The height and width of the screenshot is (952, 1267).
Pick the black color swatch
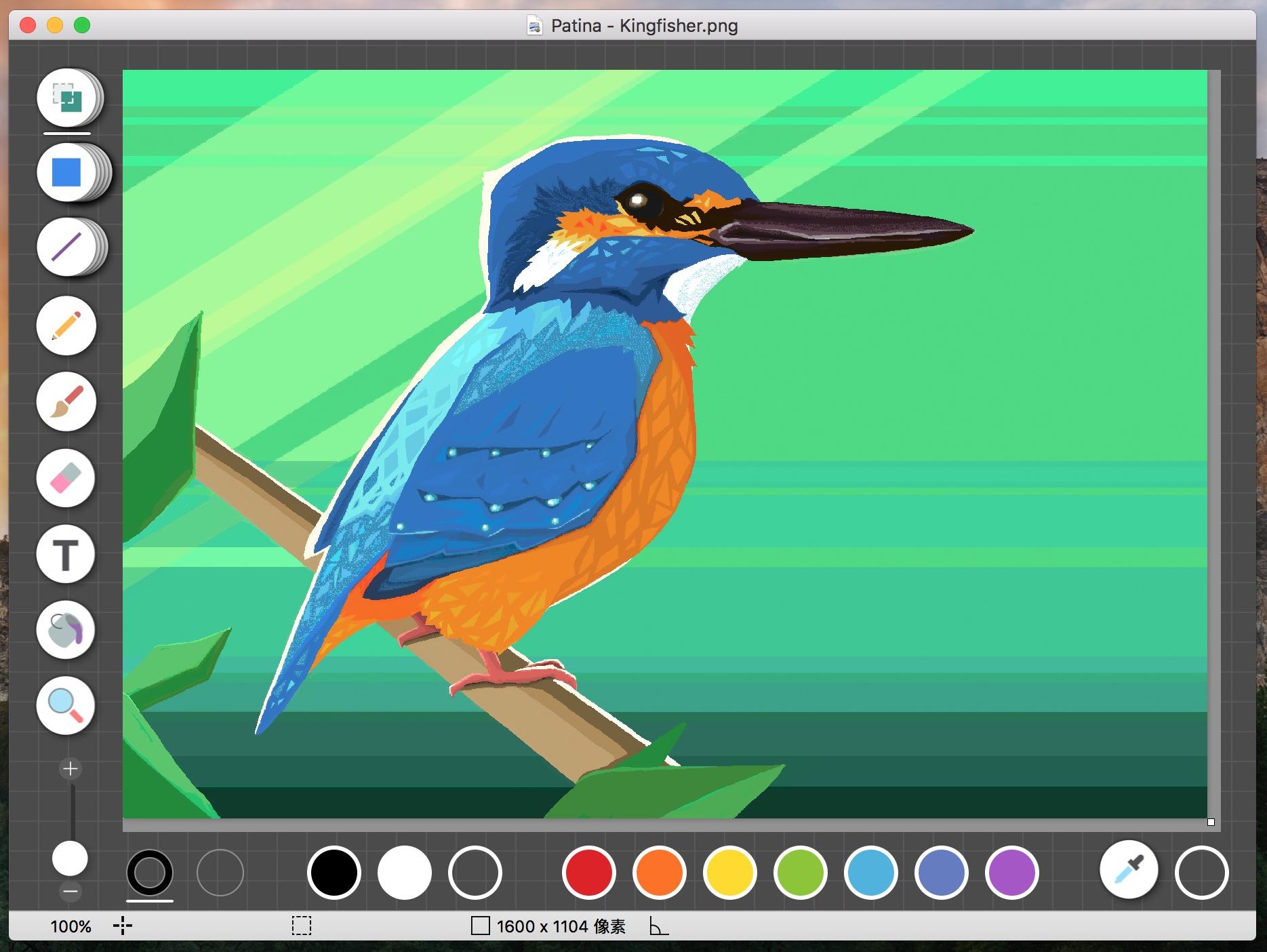(x=334, y=873)
